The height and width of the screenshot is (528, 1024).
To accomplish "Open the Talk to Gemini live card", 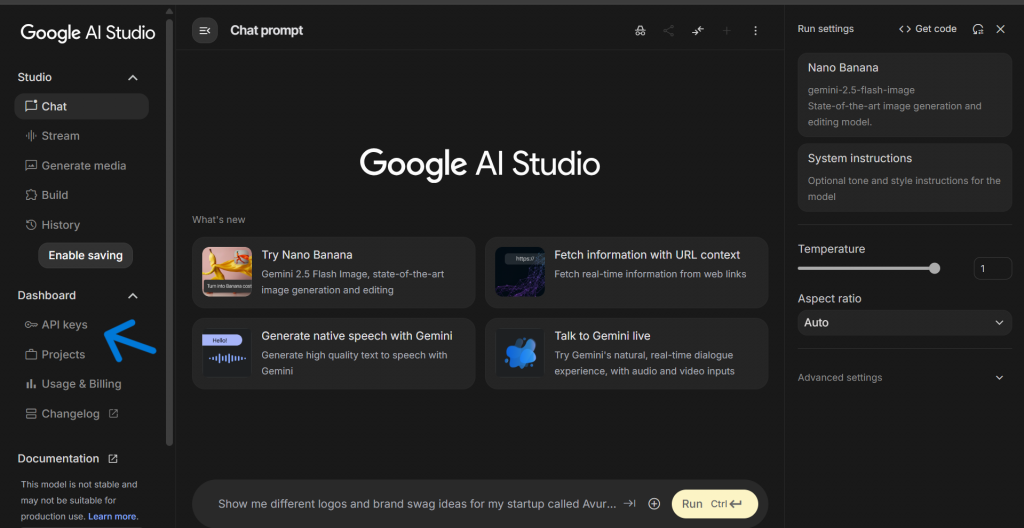I will tap(626, 354).
